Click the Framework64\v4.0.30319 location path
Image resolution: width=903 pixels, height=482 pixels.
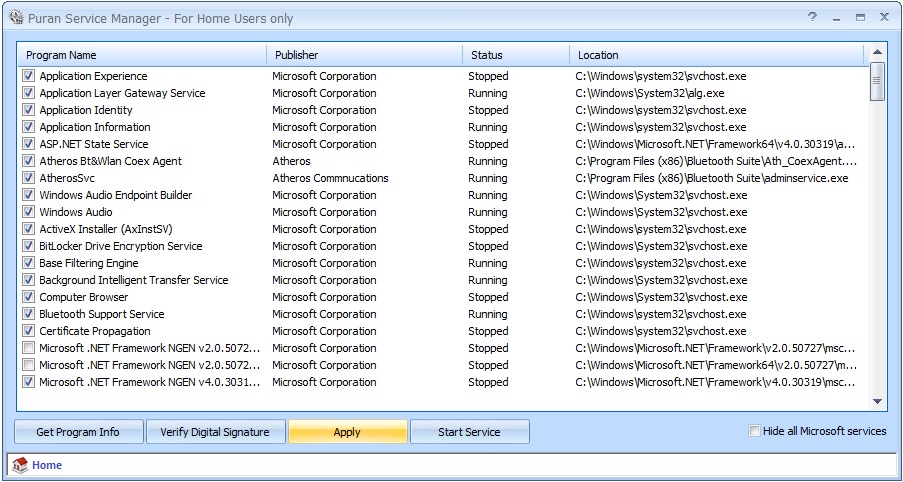(x=715, y=144)
